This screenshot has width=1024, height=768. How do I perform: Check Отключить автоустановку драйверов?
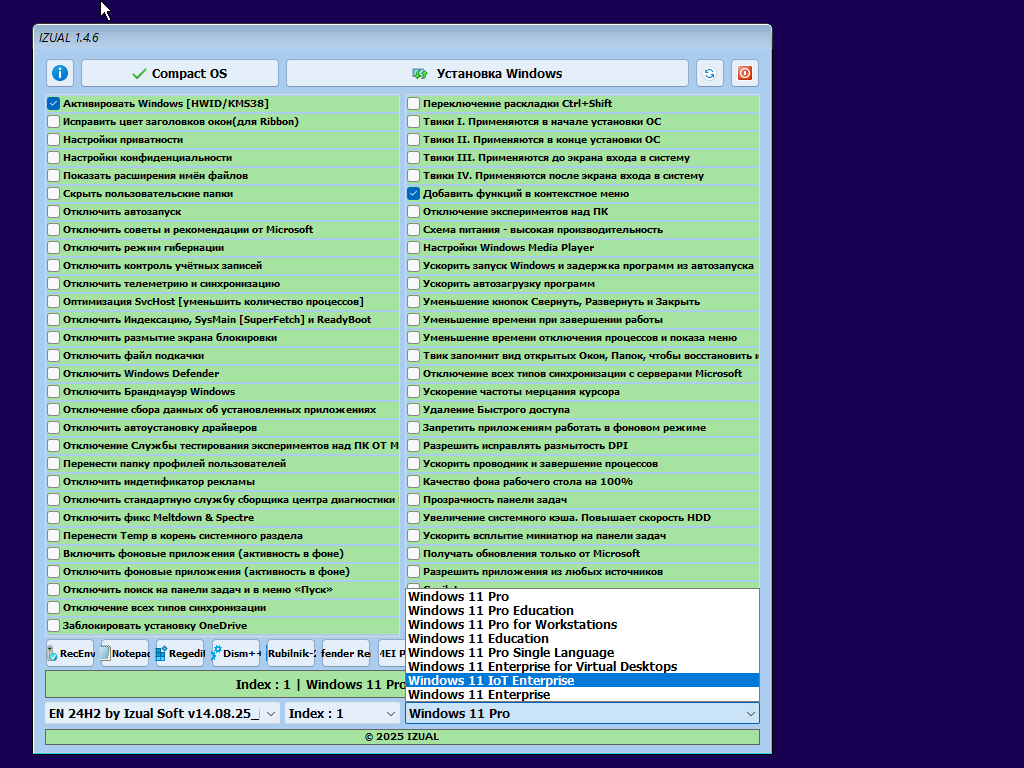(54, 427)
